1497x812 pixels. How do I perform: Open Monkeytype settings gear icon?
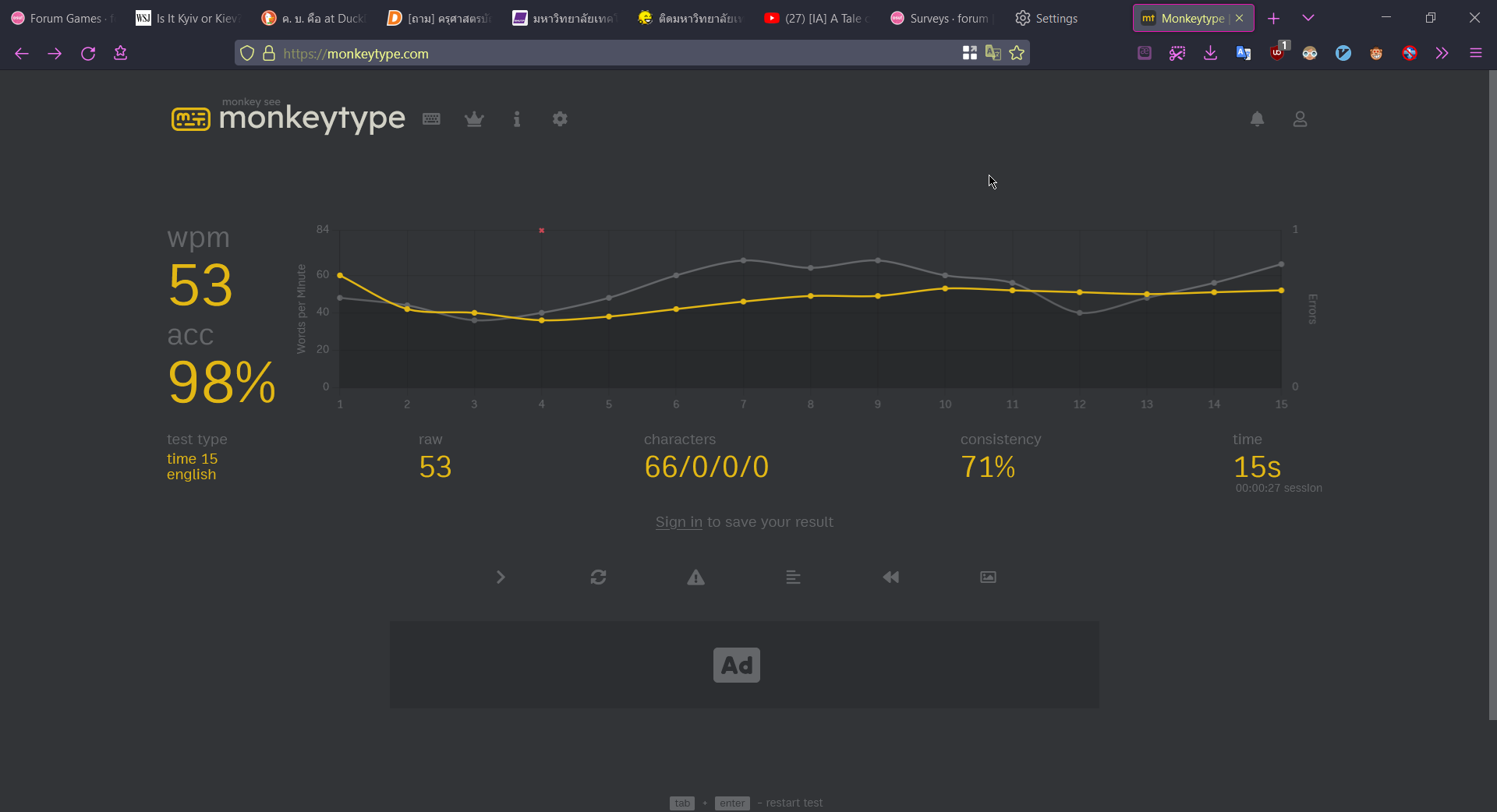560,119
